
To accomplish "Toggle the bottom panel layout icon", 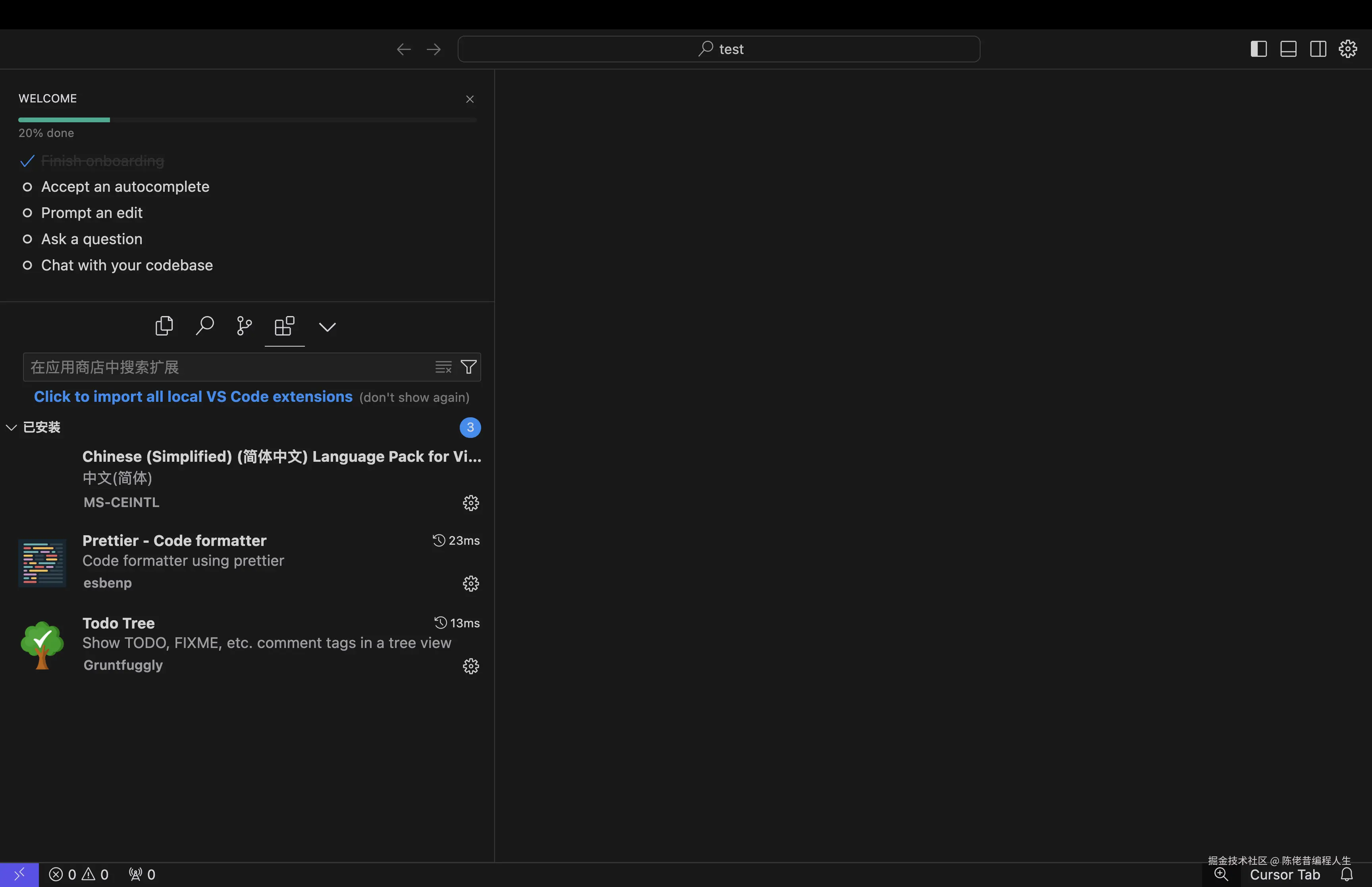I will coord(1289,49).
